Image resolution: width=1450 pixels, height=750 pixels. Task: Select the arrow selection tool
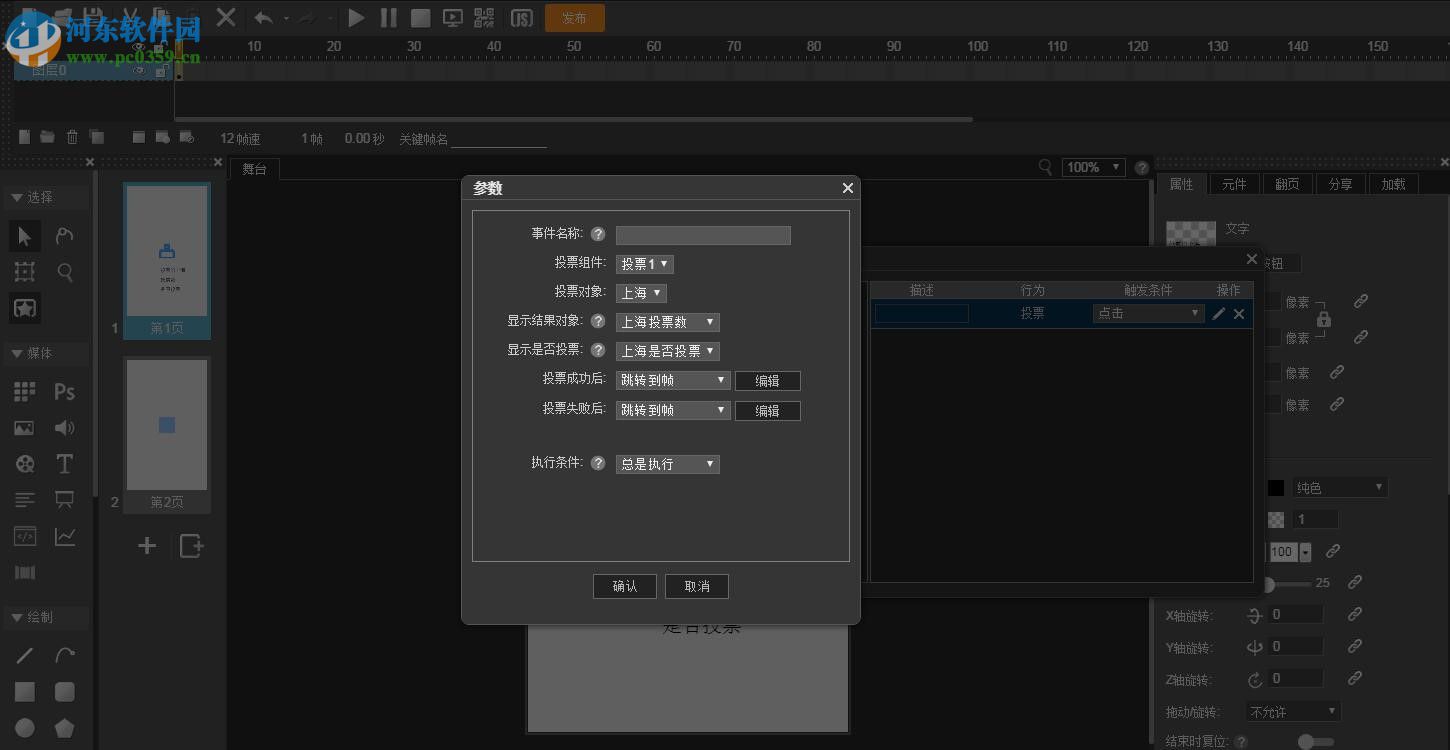24,236
